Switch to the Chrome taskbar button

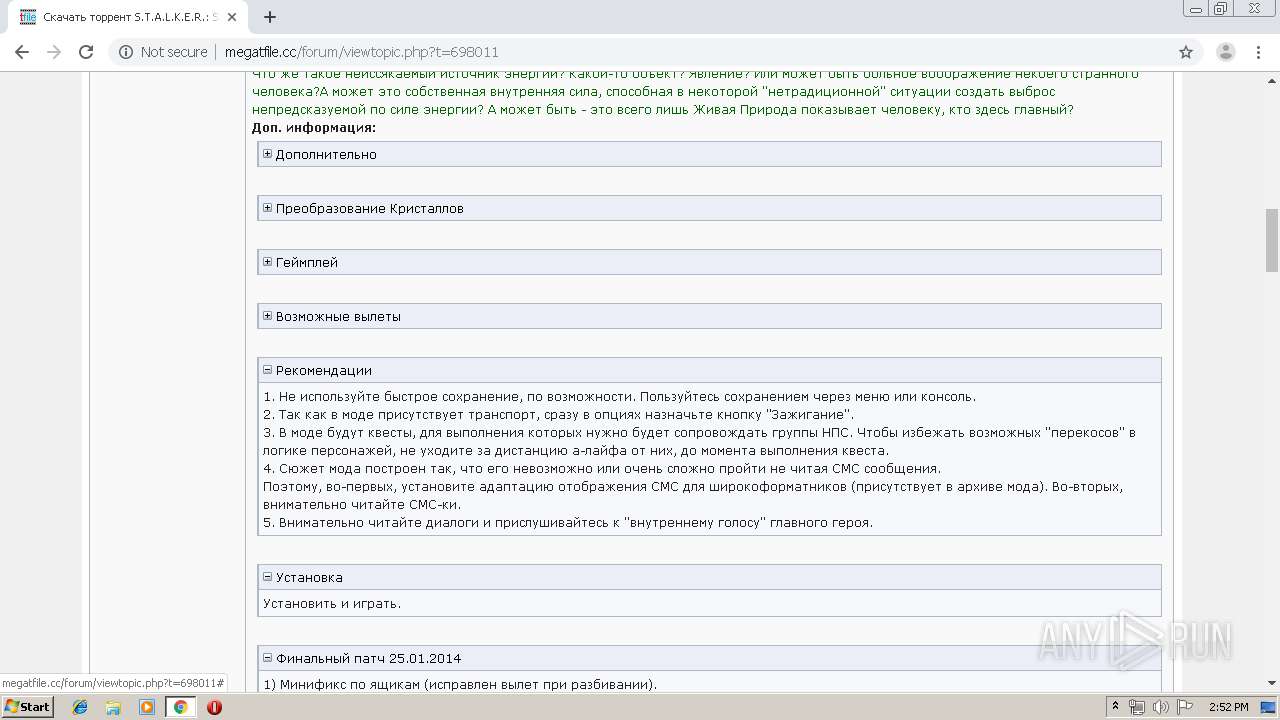(180, 707)
